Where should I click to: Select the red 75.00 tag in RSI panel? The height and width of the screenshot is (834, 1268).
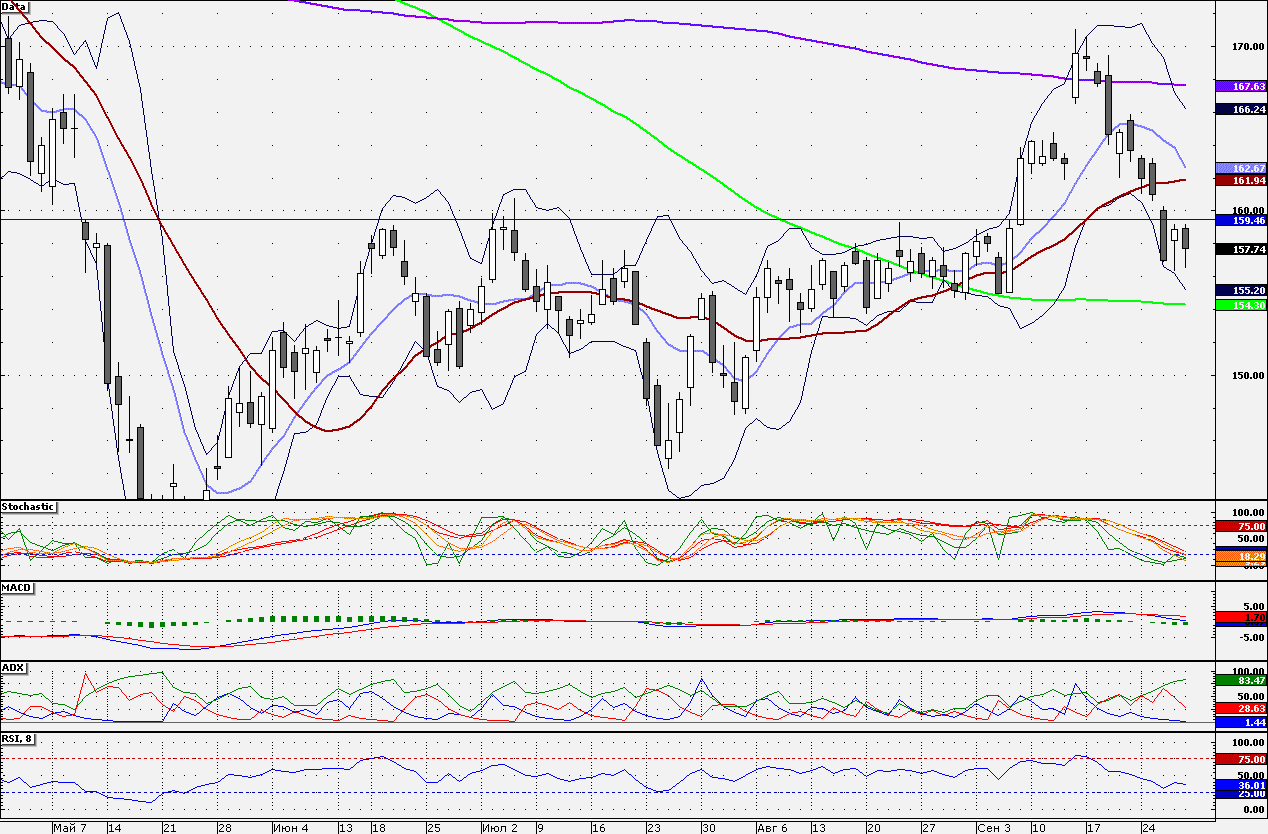[x=1241, y=760]
